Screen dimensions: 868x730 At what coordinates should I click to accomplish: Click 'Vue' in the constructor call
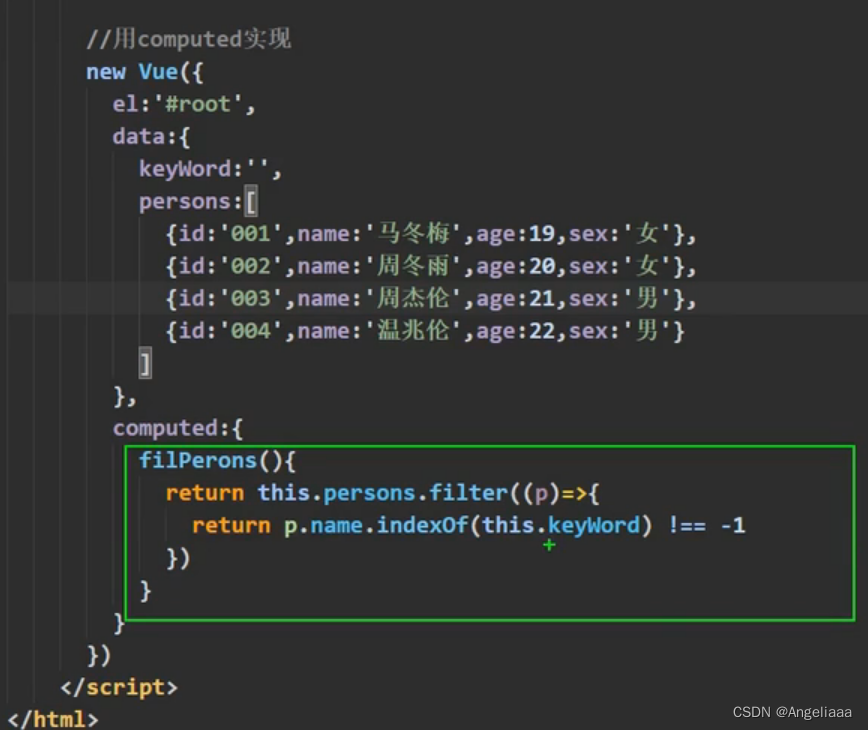point(158,71)
